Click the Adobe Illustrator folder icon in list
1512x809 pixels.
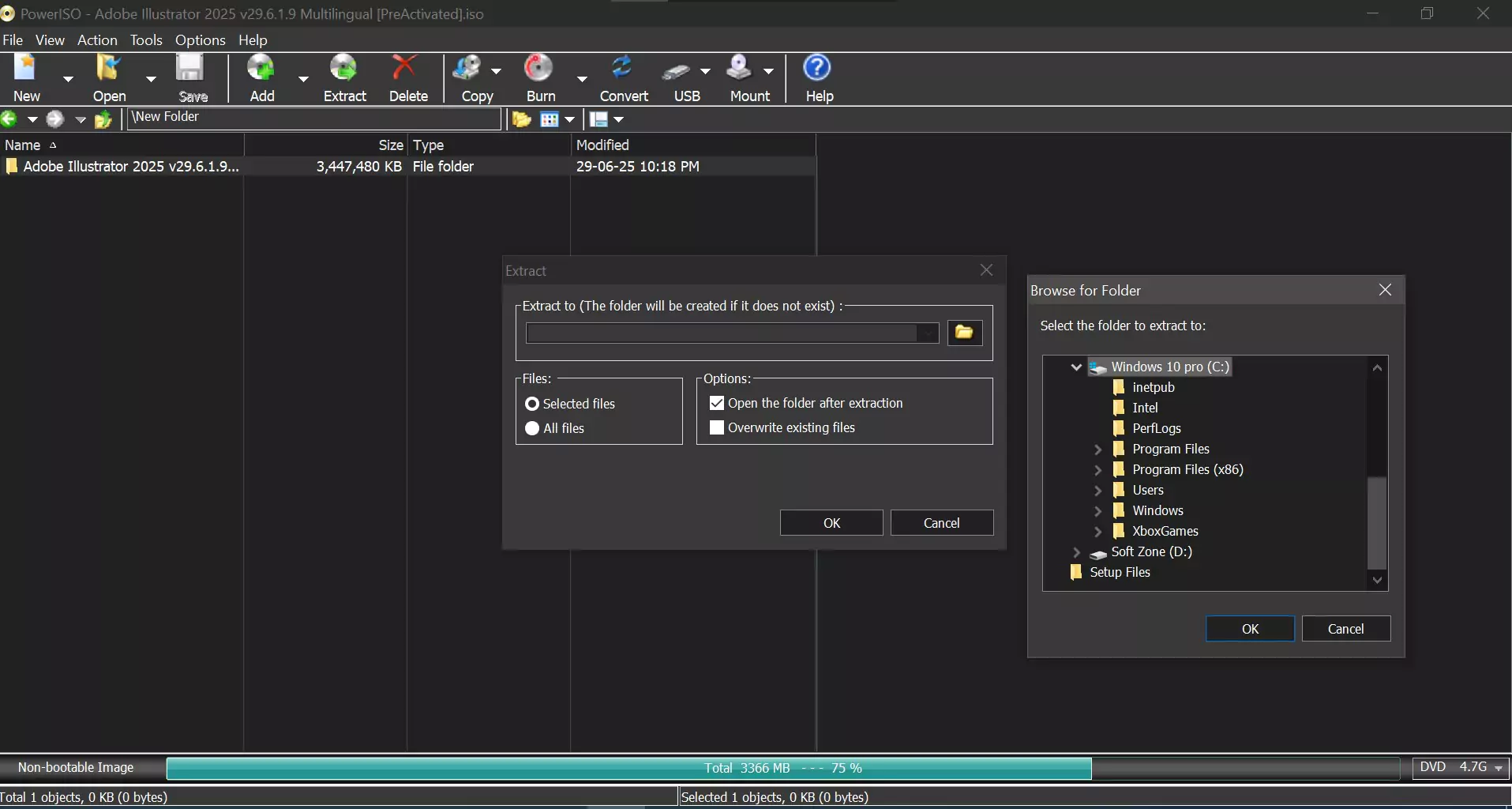[x=12, y=167]
